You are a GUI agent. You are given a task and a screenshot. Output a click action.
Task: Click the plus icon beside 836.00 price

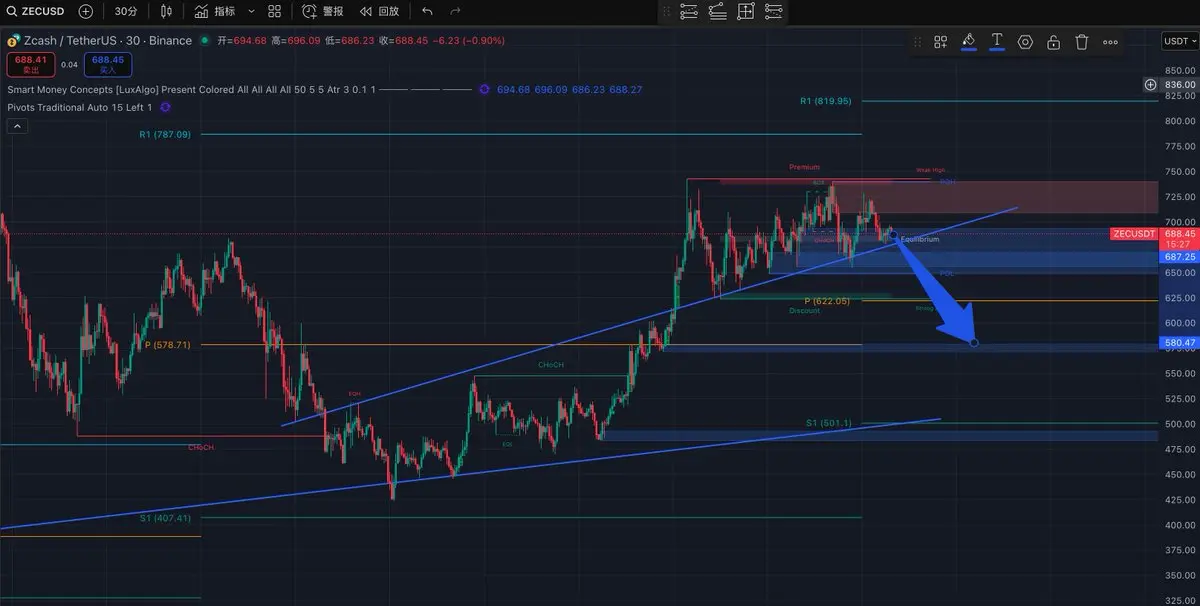[1150, 85]
